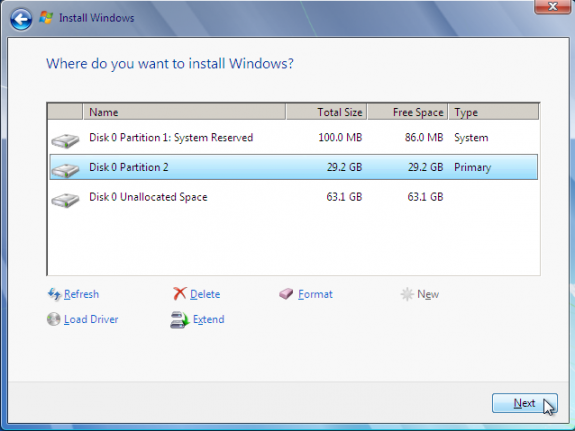Click the red X Delete icon
This screenshot has height=431, width=575.
tap(180, 294)
